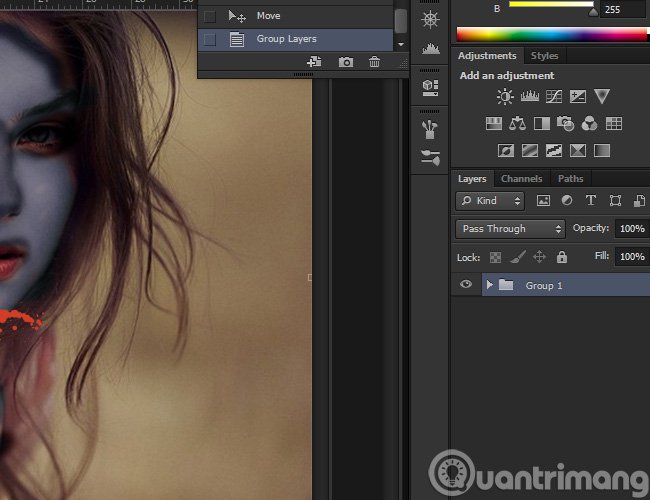Open the Histogram panel icon
650x500 pixels.
tap(430, 49)
